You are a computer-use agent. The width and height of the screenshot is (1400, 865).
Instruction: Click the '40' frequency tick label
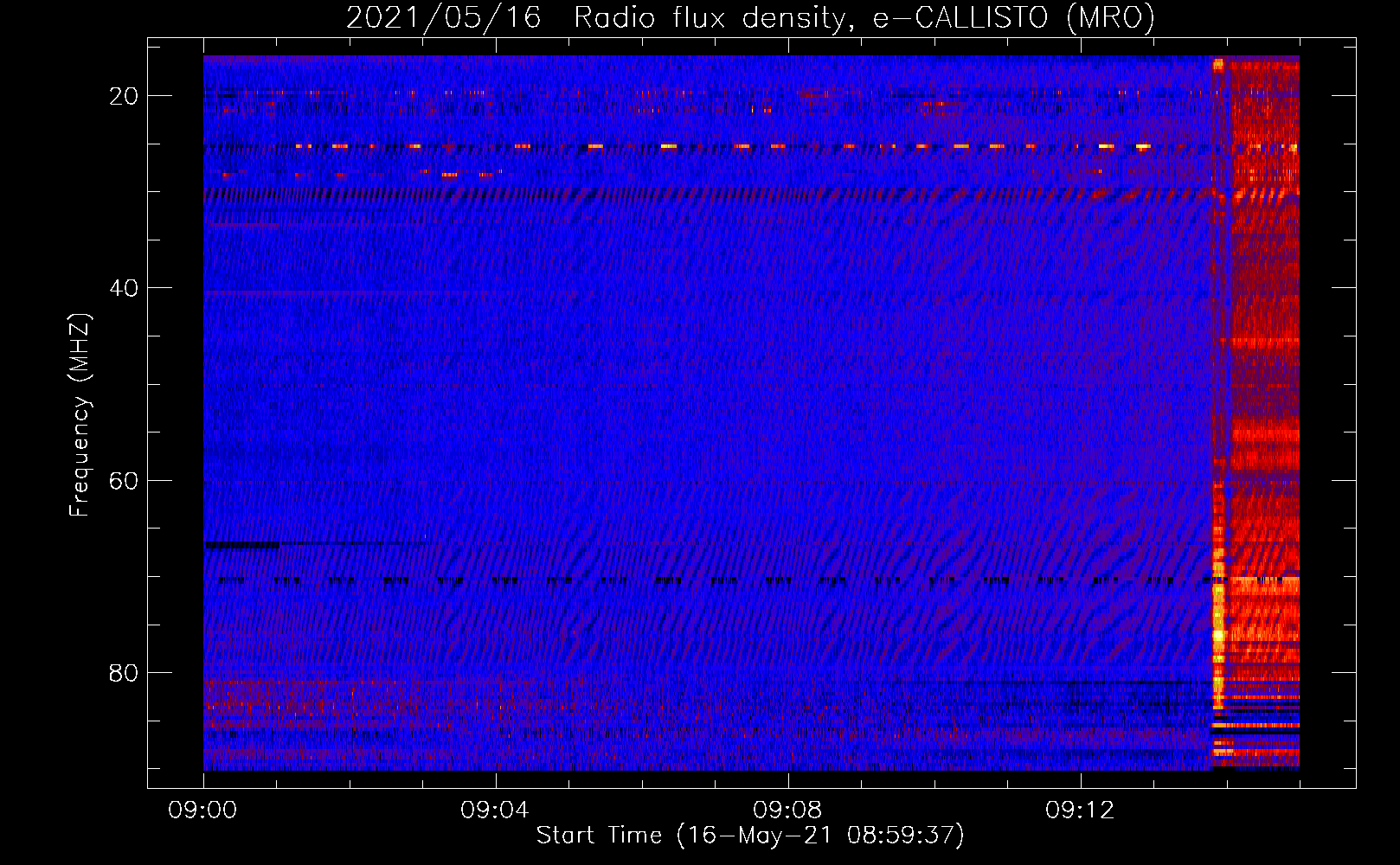tap(124, 288)
